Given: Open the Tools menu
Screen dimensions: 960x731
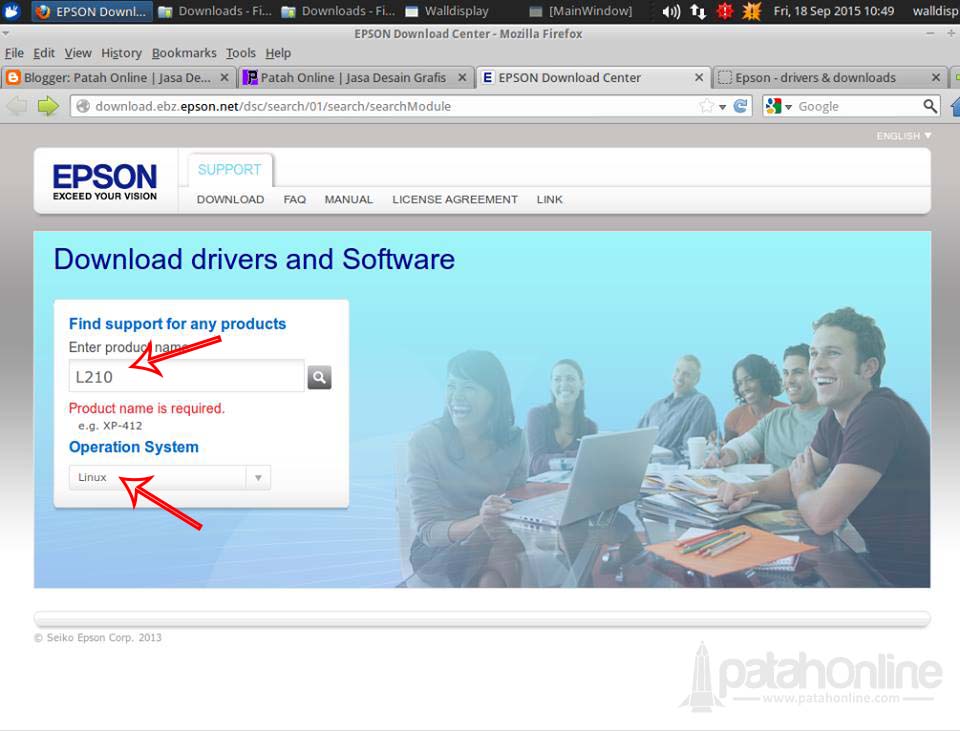Looking at the screenshot, I should pyautogui.click(x=240, y=53).
